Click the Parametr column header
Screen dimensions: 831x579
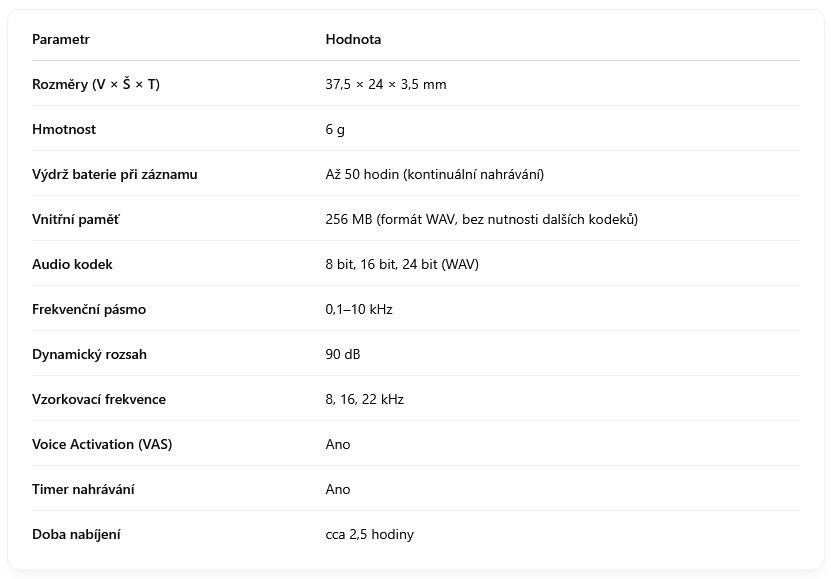pos(60,39)
